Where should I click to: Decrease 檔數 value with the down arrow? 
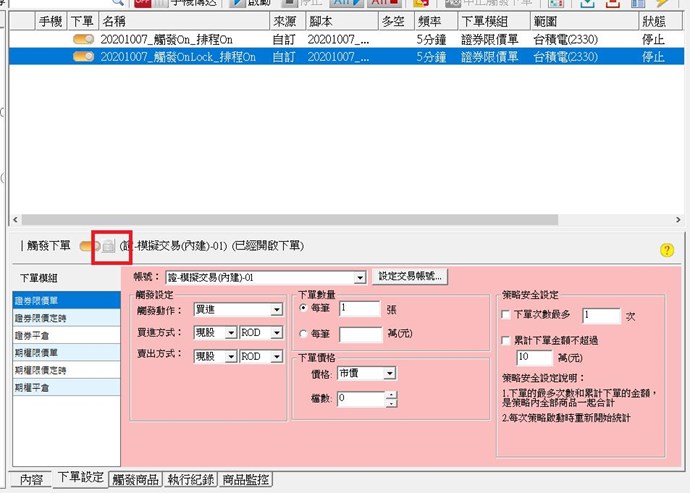pos(391,403)
